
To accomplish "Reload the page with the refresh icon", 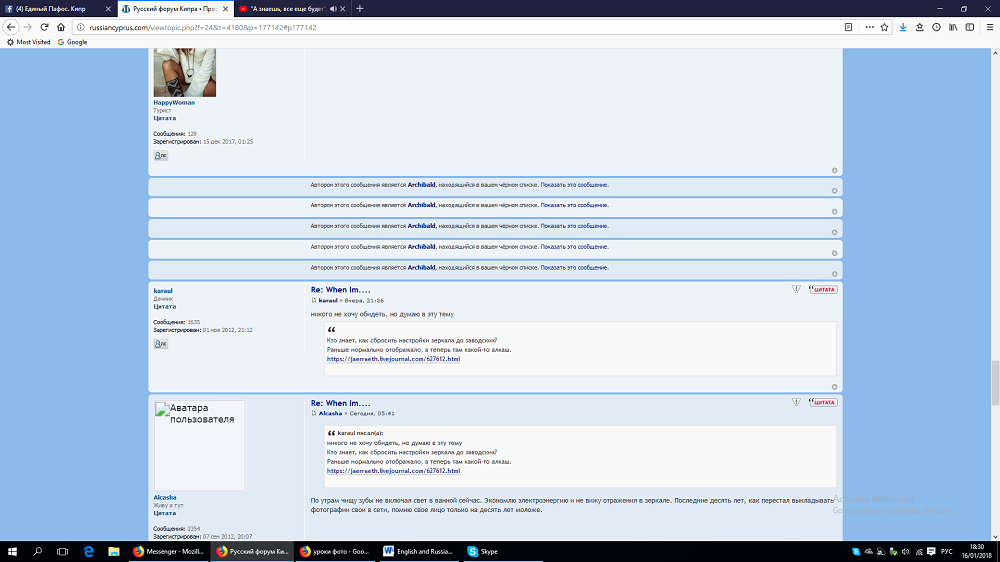I will 44,27.
